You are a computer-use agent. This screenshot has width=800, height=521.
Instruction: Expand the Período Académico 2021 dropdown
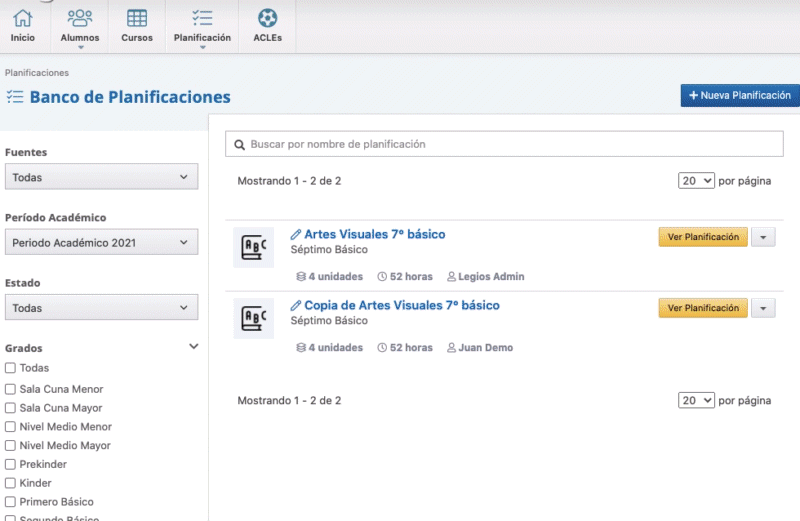pos(100,242)
